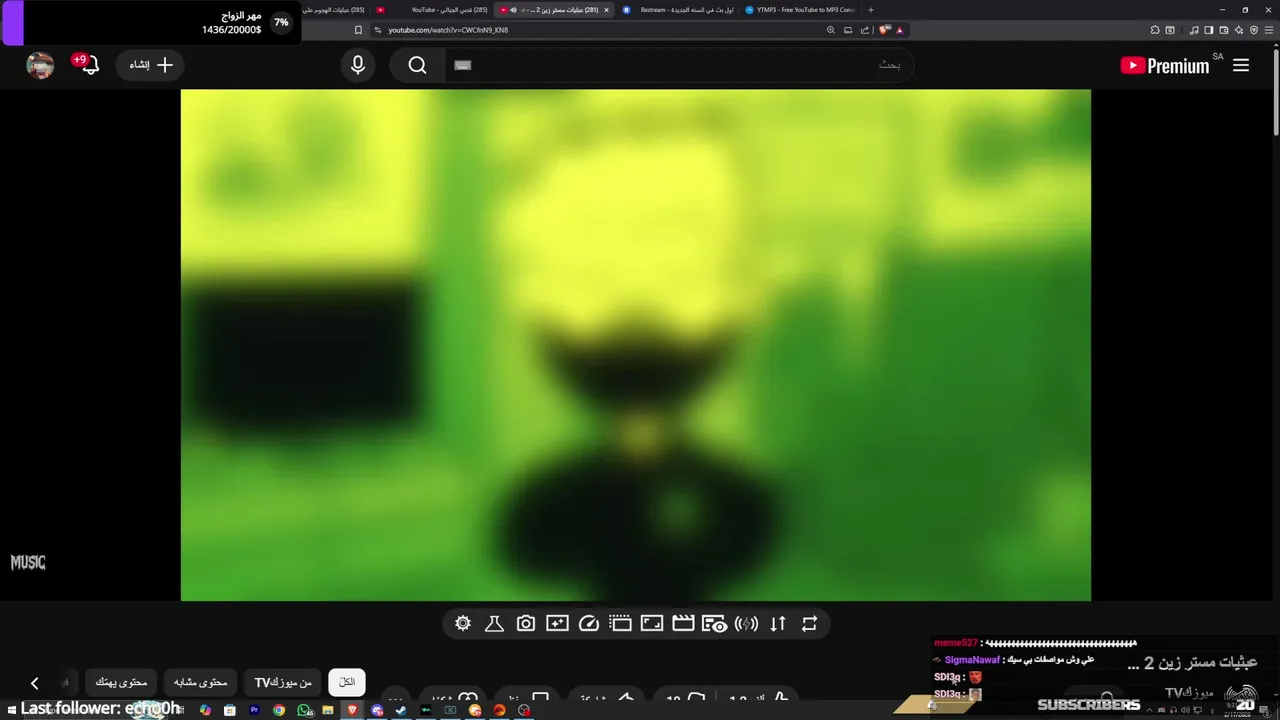1280x720 pixels.
Task: Click the up-down arrows icon below video
Action: (x=778, y=623)
